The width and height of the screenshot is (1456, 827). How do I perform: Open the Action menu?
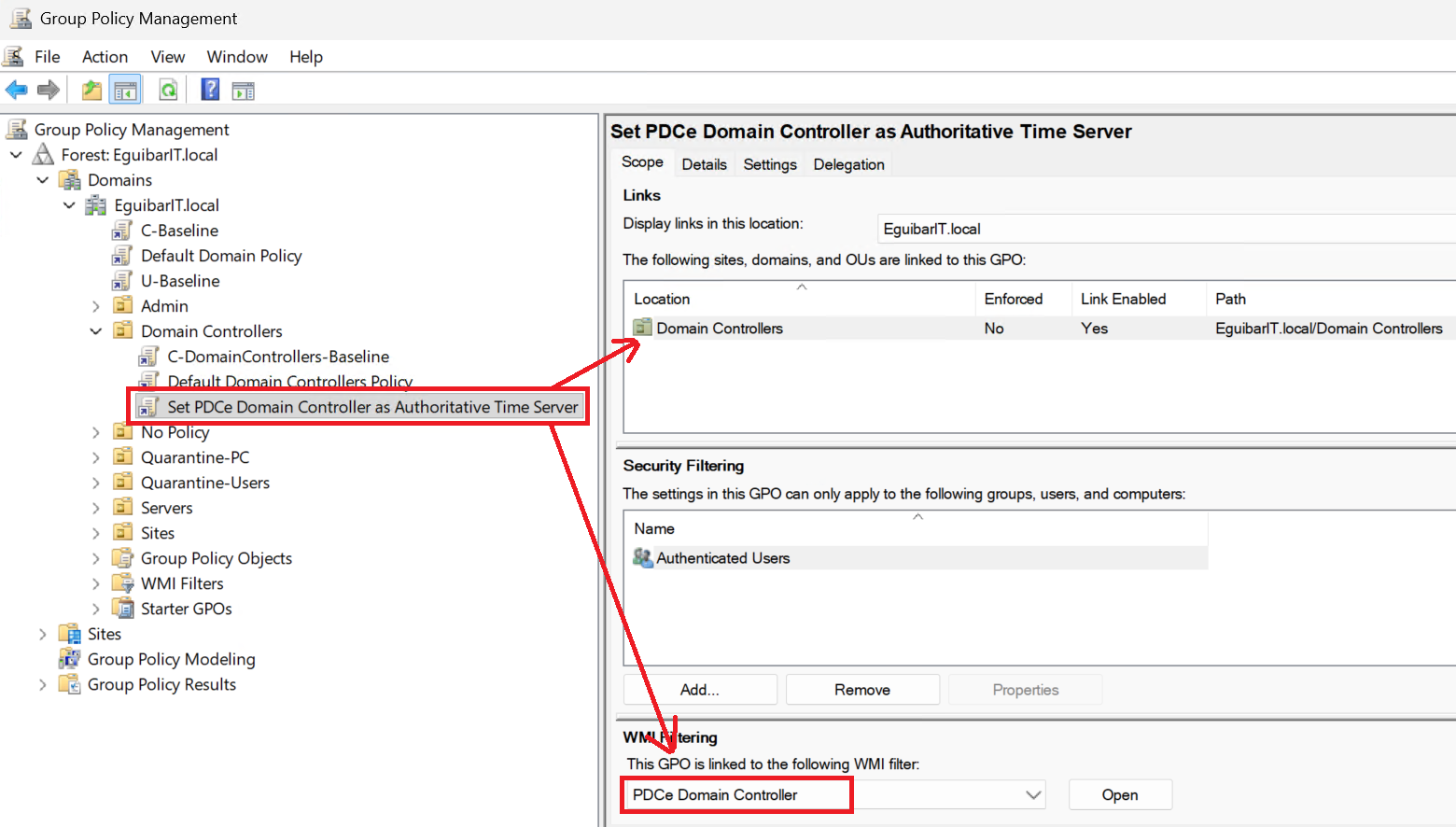105,57
